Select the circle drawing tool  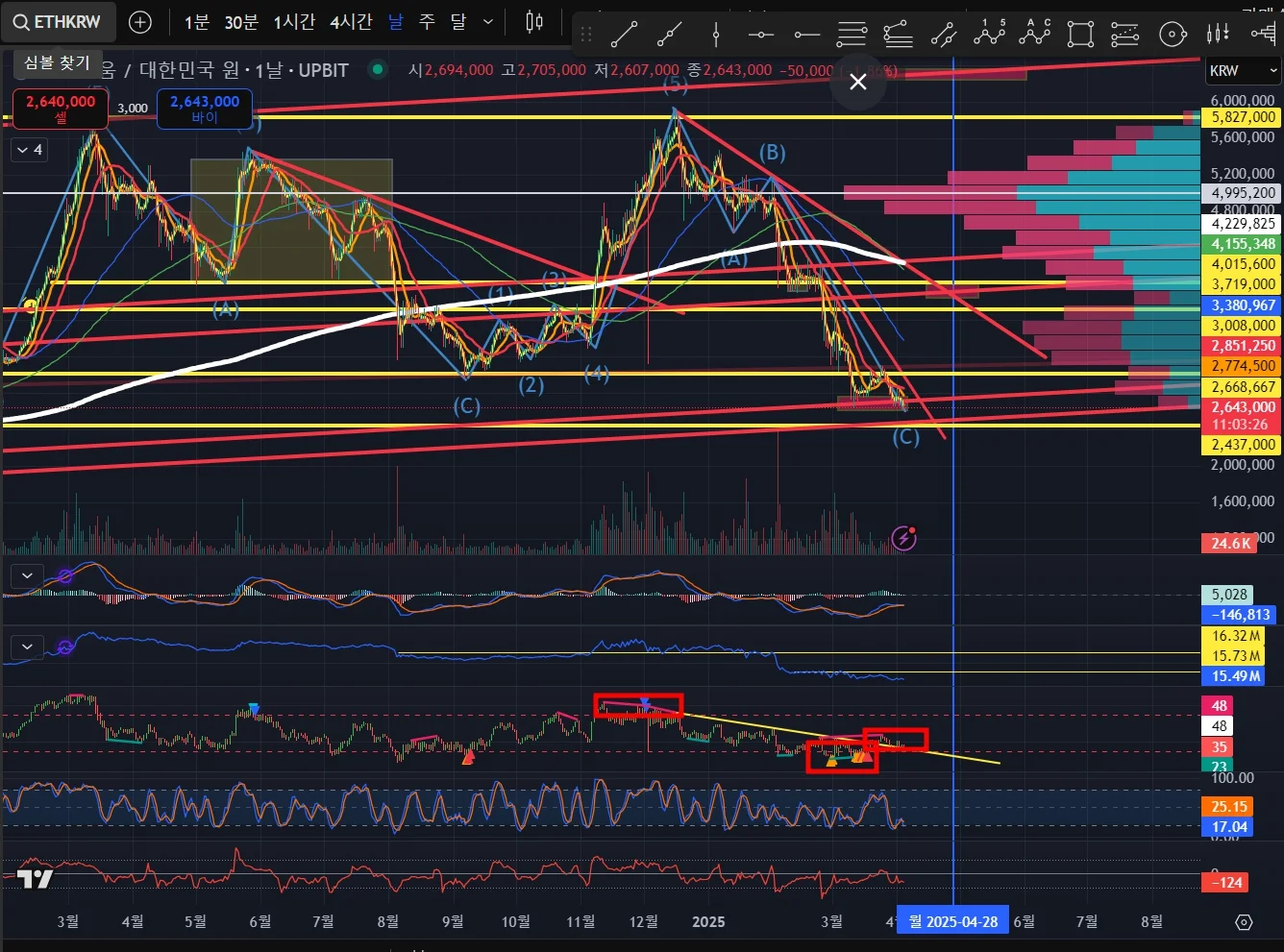pos(1173,36)
